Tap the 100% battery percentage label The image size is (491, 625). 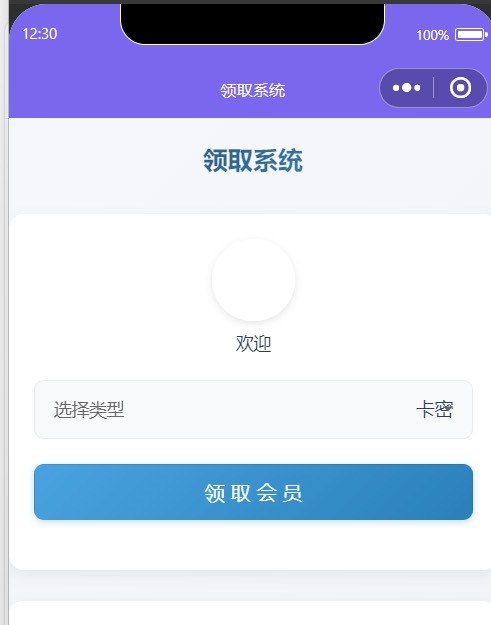[x=432, y=35]
